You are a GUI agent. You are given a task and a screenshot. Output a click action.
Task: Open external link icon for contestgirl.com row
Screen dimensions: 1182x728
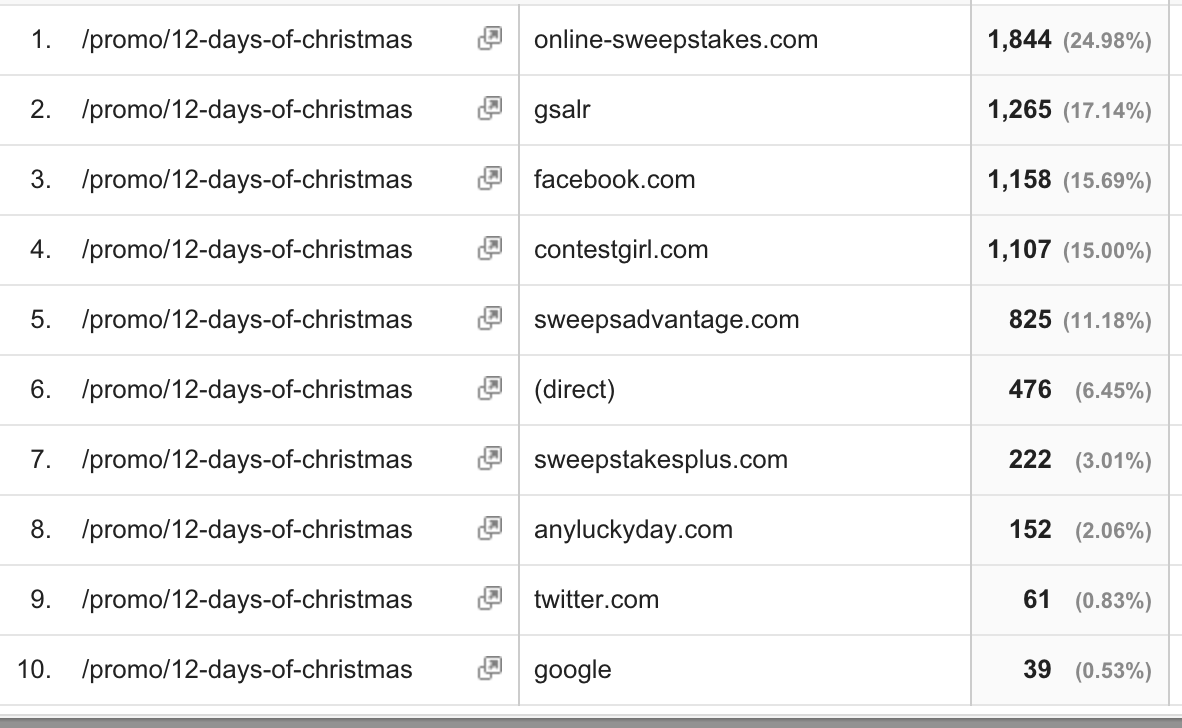[x=489, y=249]
